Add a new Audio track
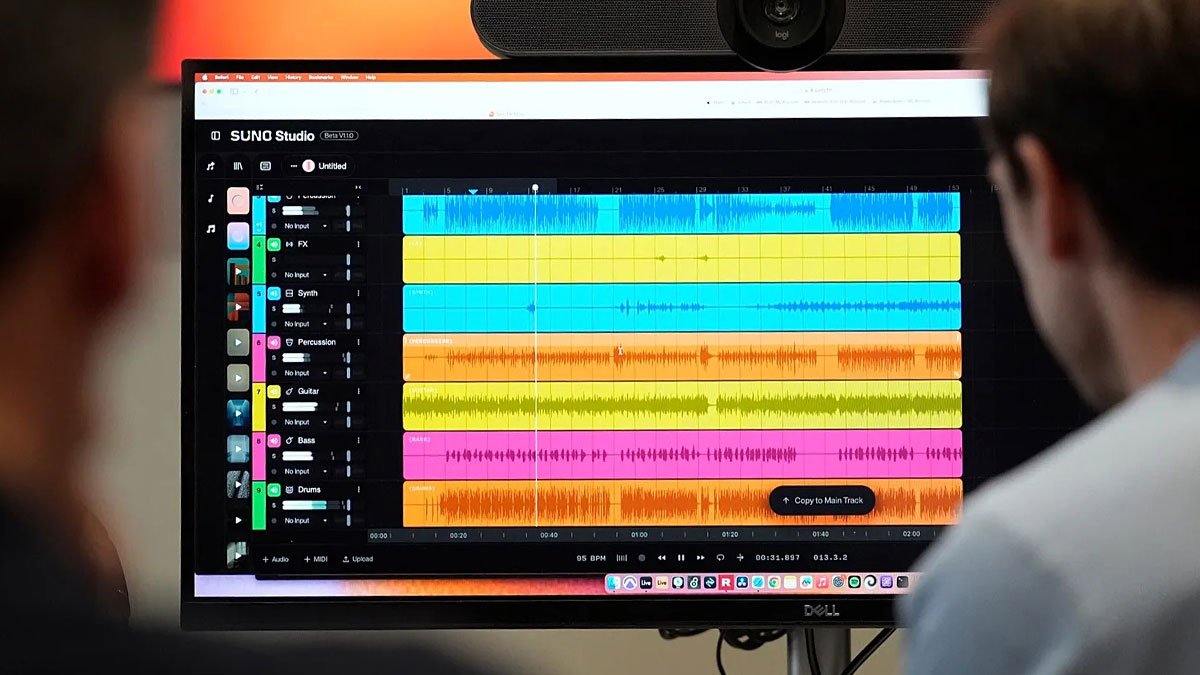 point(275,559)
